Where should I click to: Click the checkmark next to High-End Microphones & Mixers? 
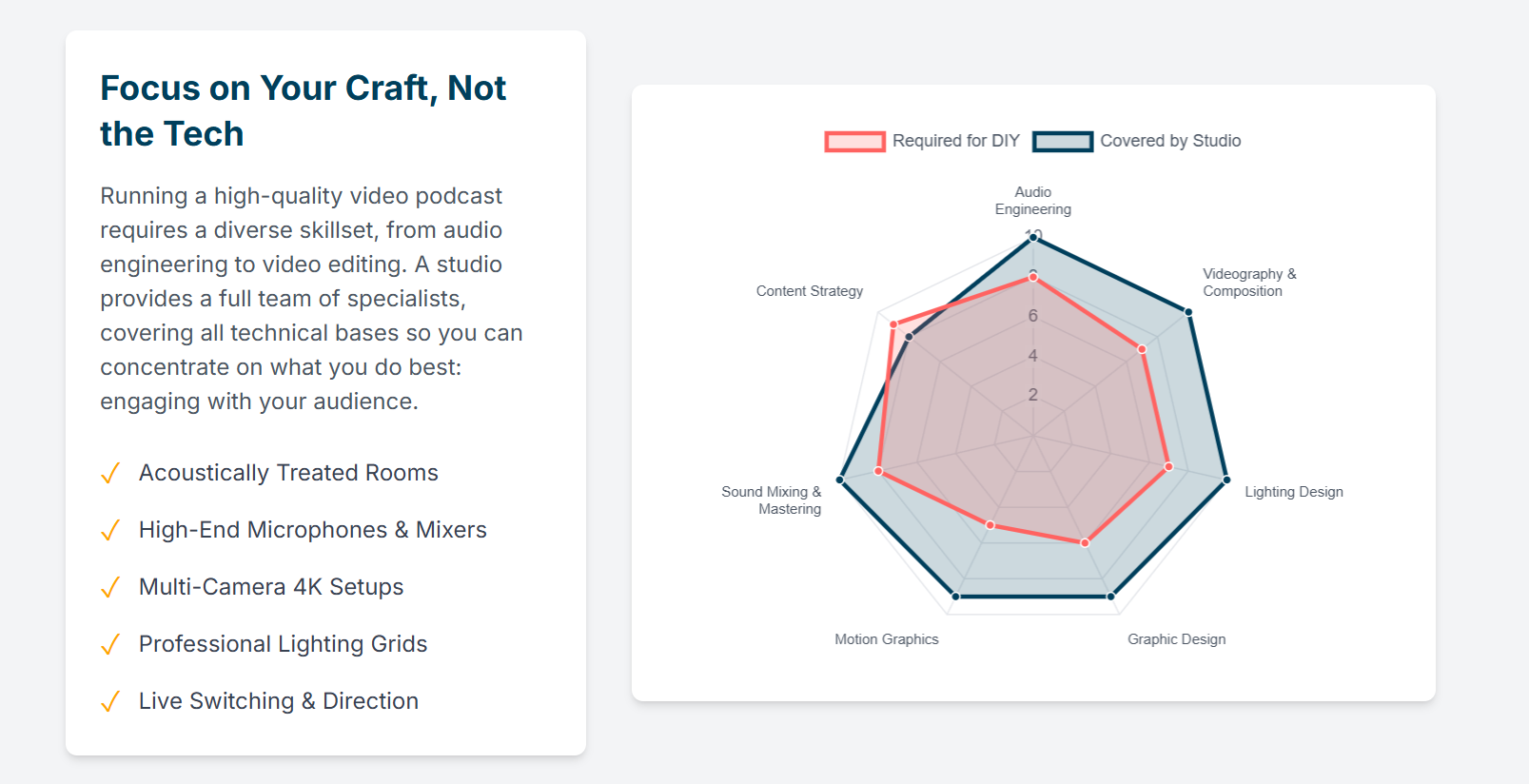[x=110, y=530]
